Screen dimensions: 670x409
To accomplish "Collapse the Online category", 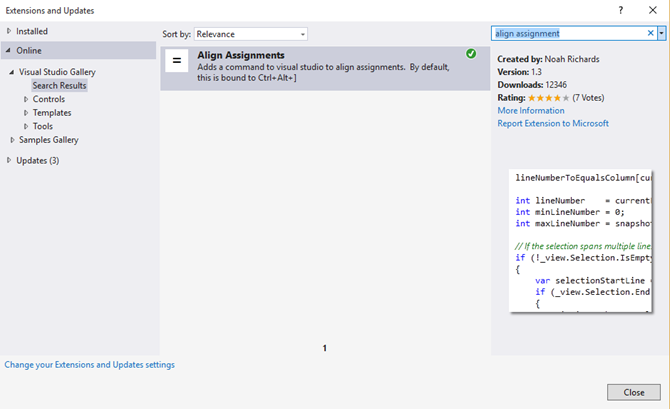I will (x=9, y=50).
